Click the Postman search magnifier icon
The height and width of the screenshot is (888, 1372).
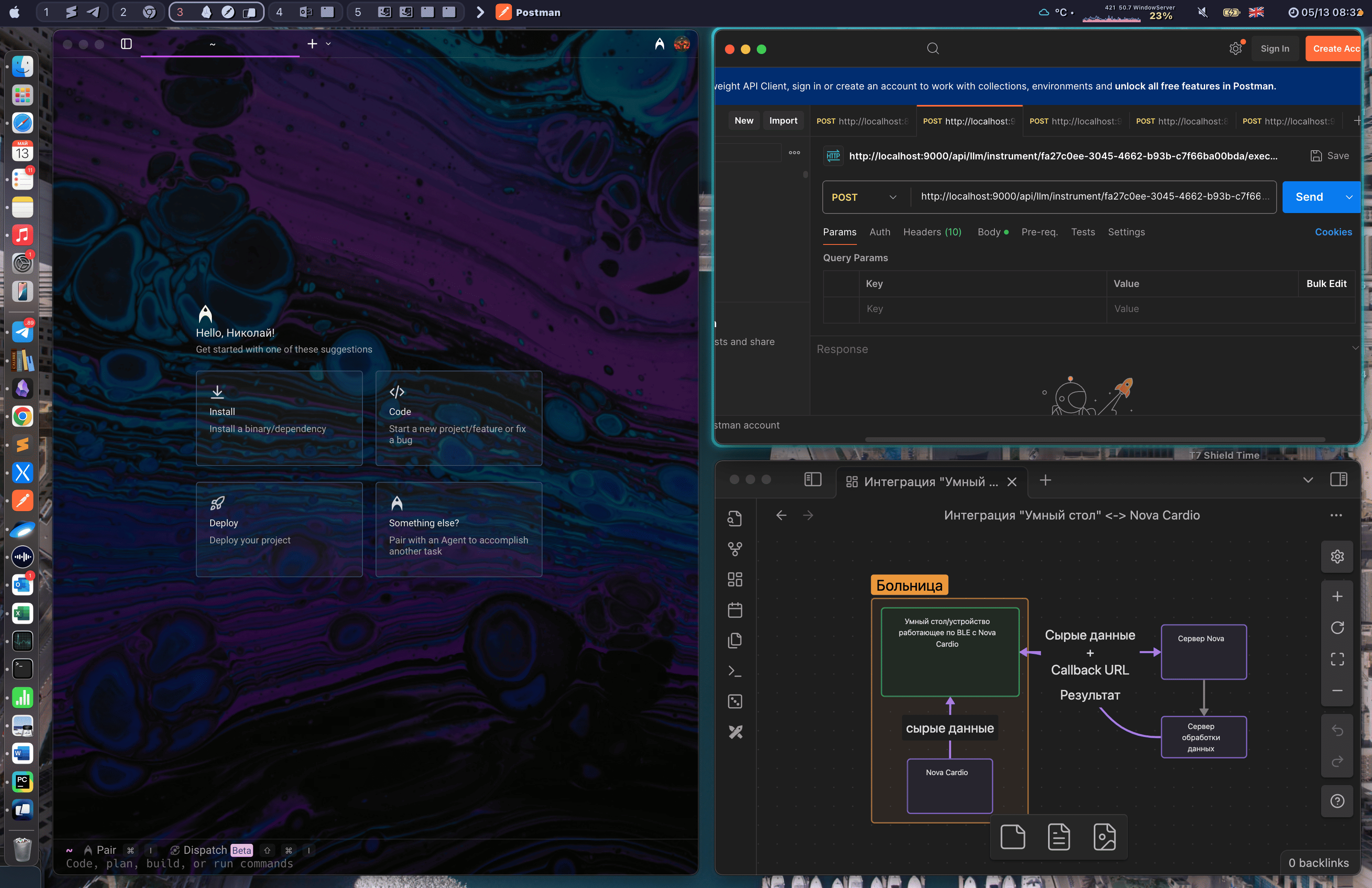click(933, 48)
